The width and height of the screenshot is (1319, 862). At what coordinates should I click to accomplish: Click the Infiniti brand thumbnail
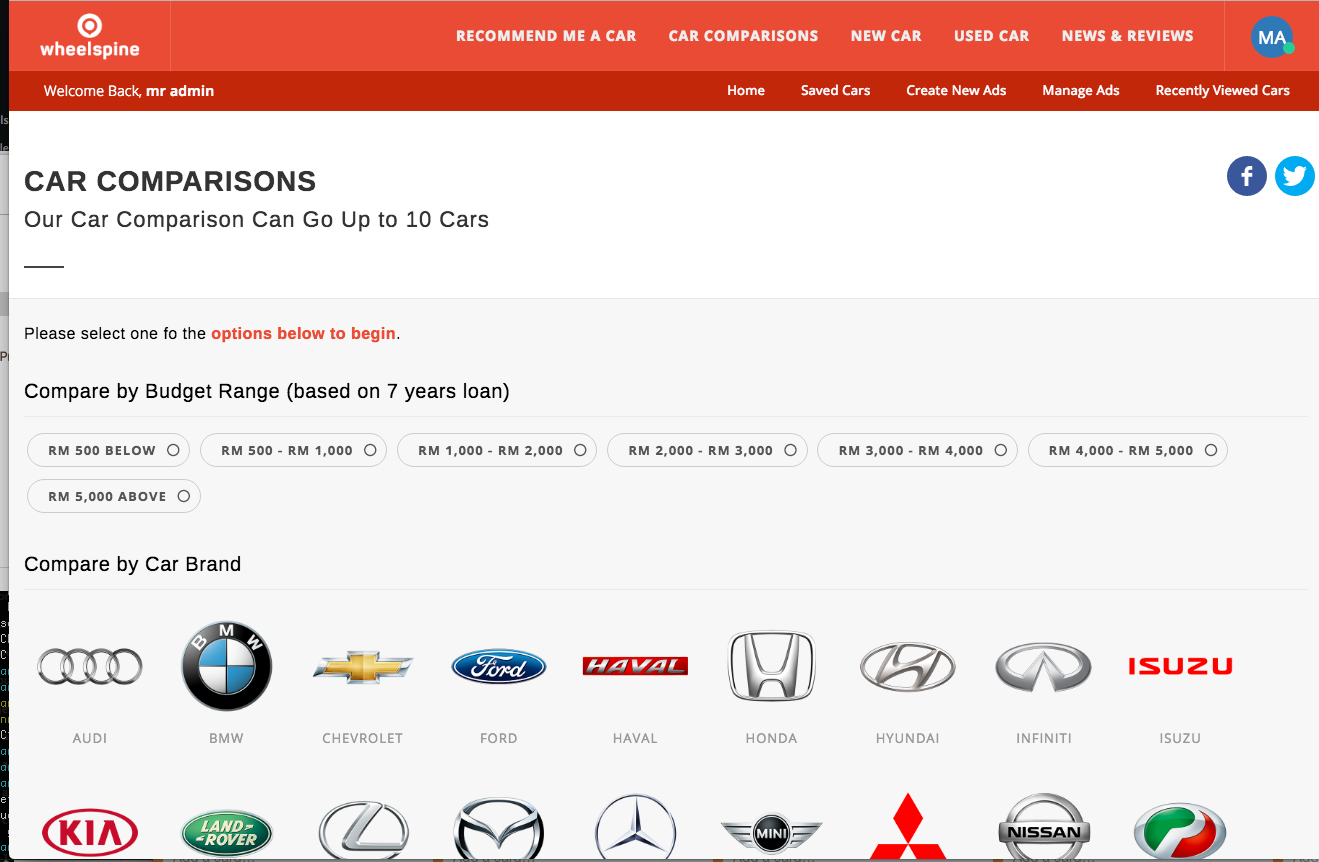click(x=1043, y=666)
